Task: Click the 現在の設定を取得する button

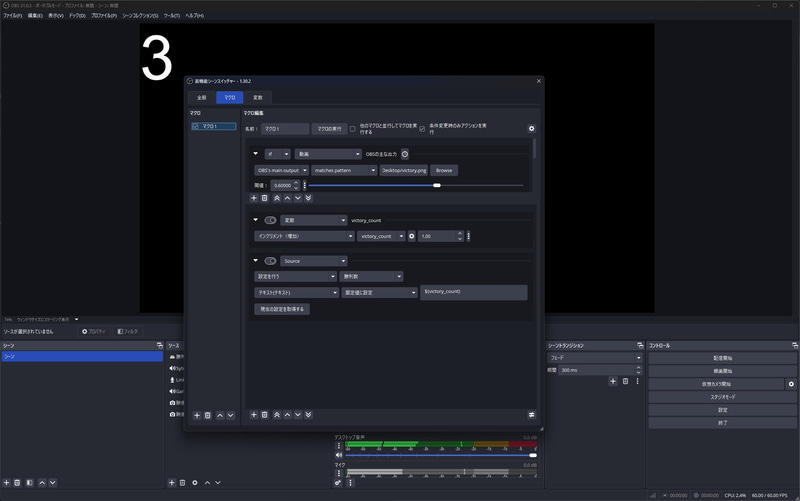Action: point(282,309)
